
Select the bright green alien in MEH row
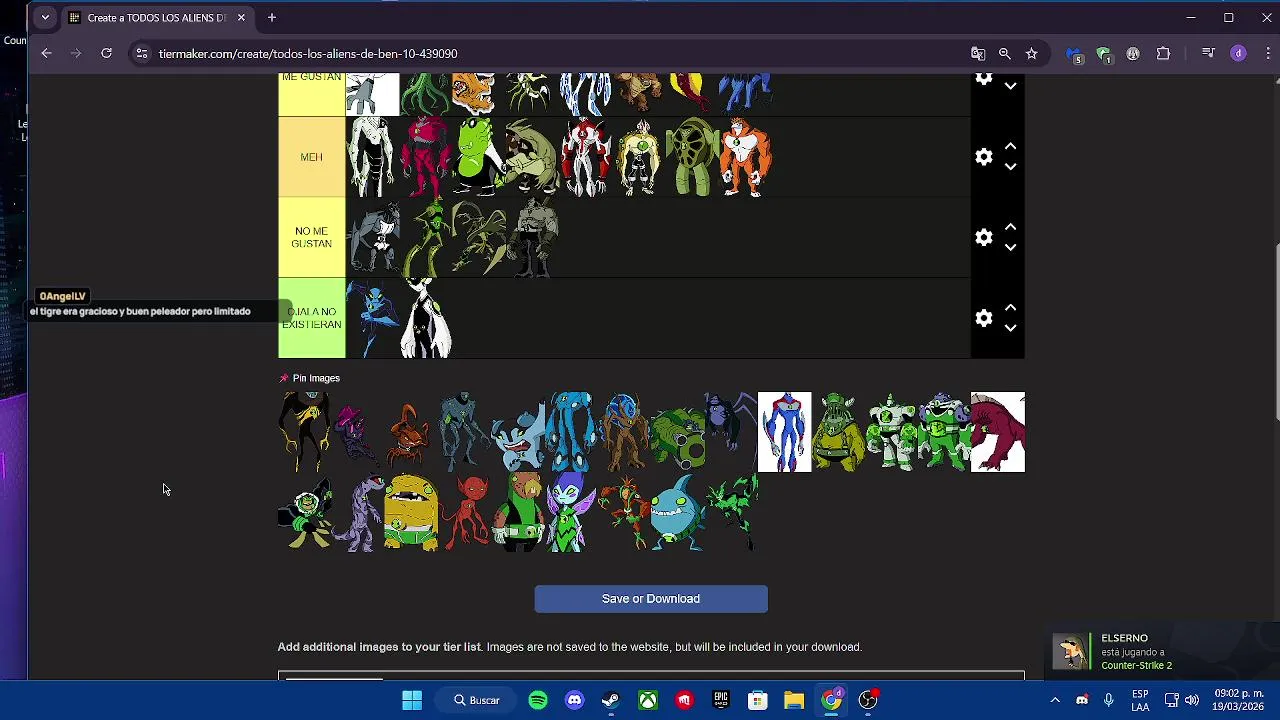coord(478,157)
